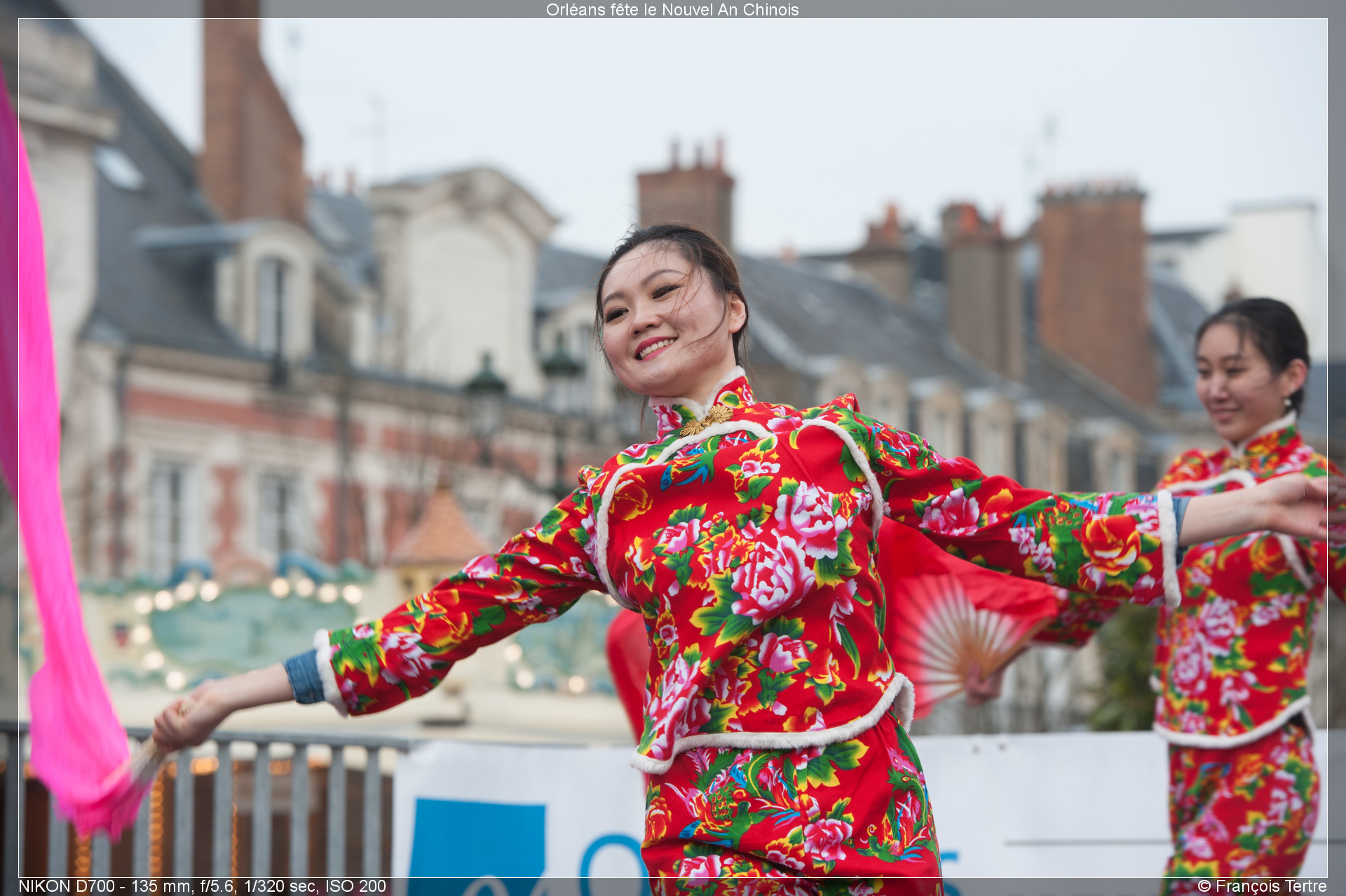Click the 'NIKON D700 - 135 mm, f/5.6, 1/320 sec, ISO 200' caption
This screenshot has width=1346, height=896.
click(202, 886)
